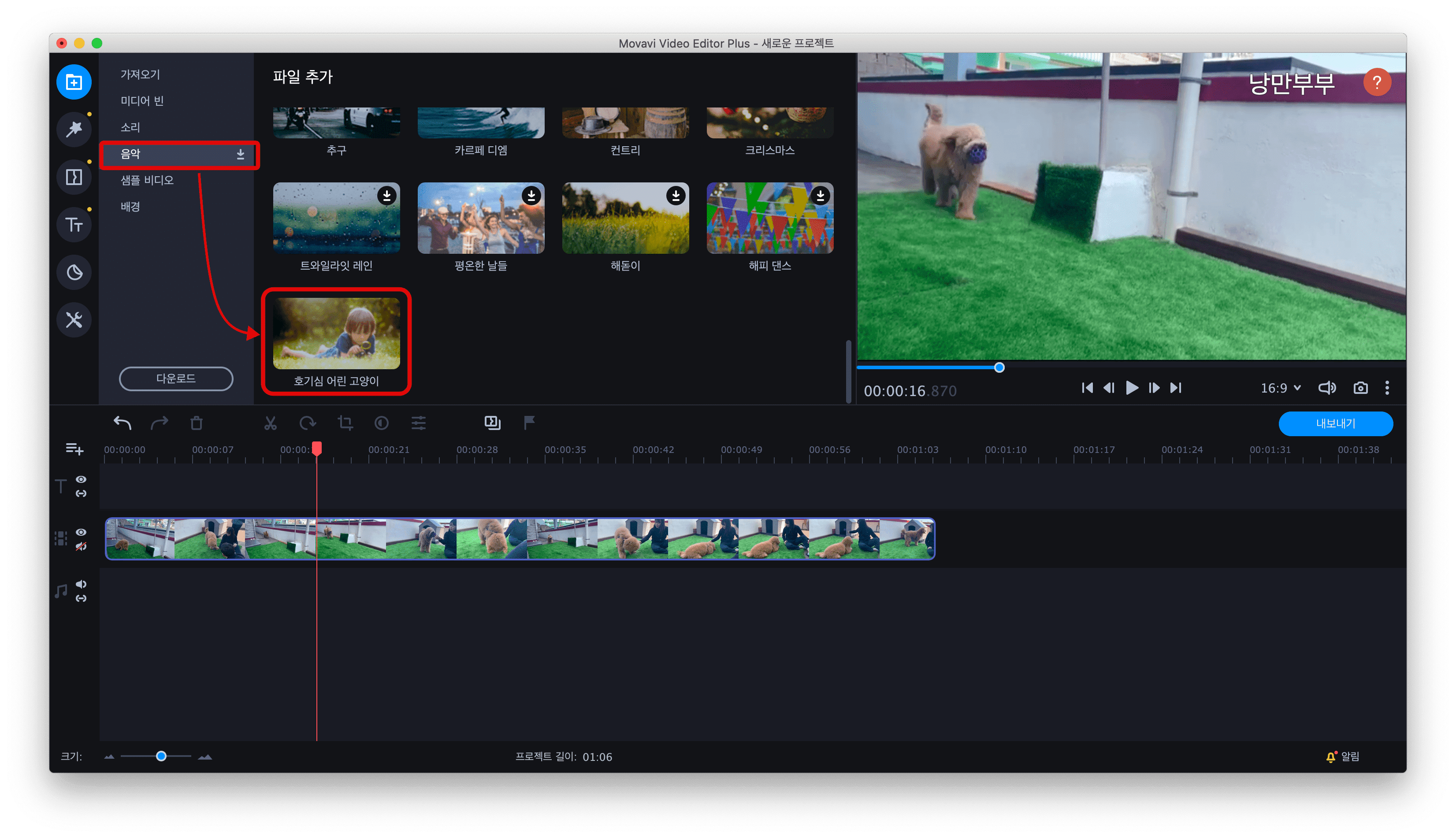The image size is (1456, 838).
Task: Open the Transitions tab icon
Action: click(x=74, y=177)
